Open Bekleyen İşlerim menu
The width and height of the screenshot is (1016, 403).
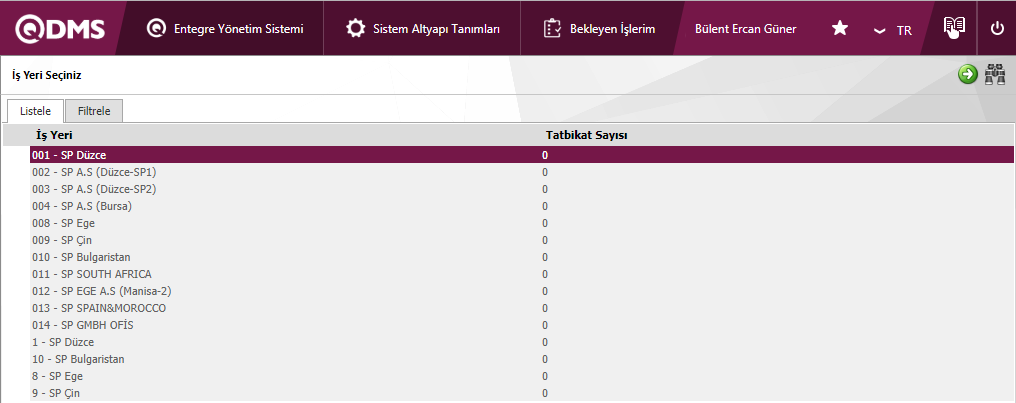(x=599, y=29)
